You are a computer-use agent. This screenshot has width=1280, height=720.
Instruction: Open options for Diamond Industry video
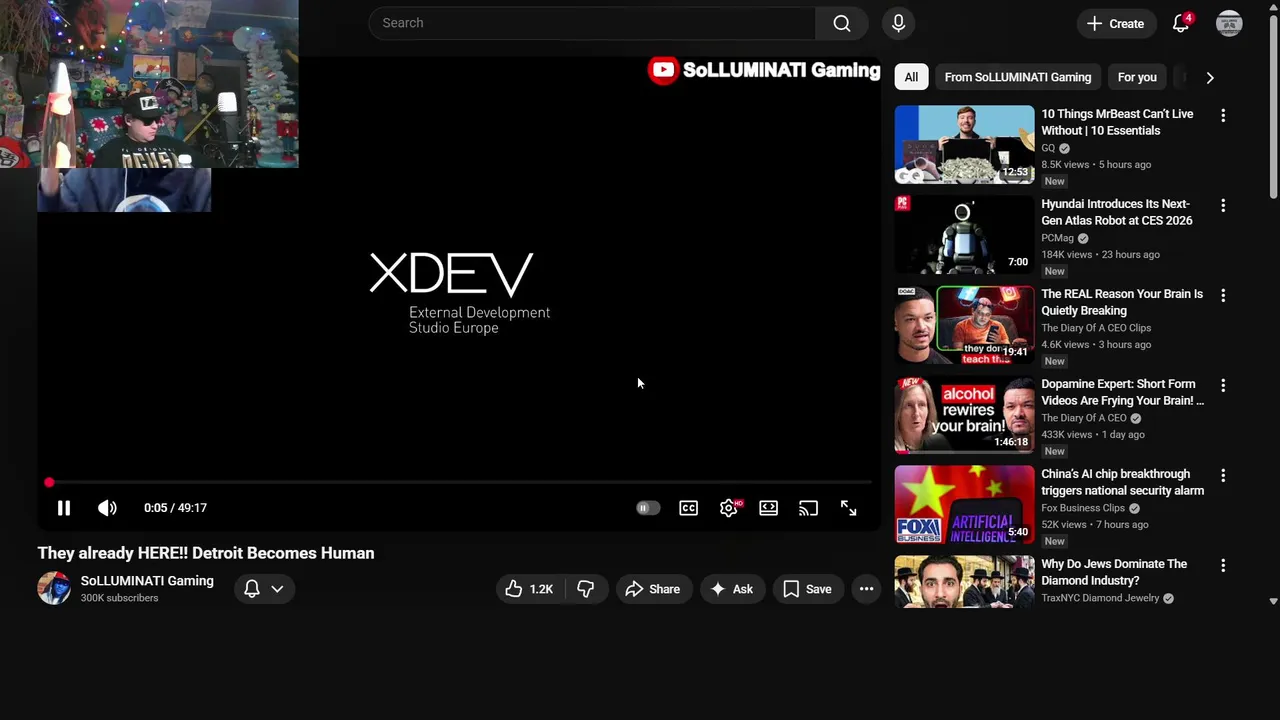[x=1222, y=566]
